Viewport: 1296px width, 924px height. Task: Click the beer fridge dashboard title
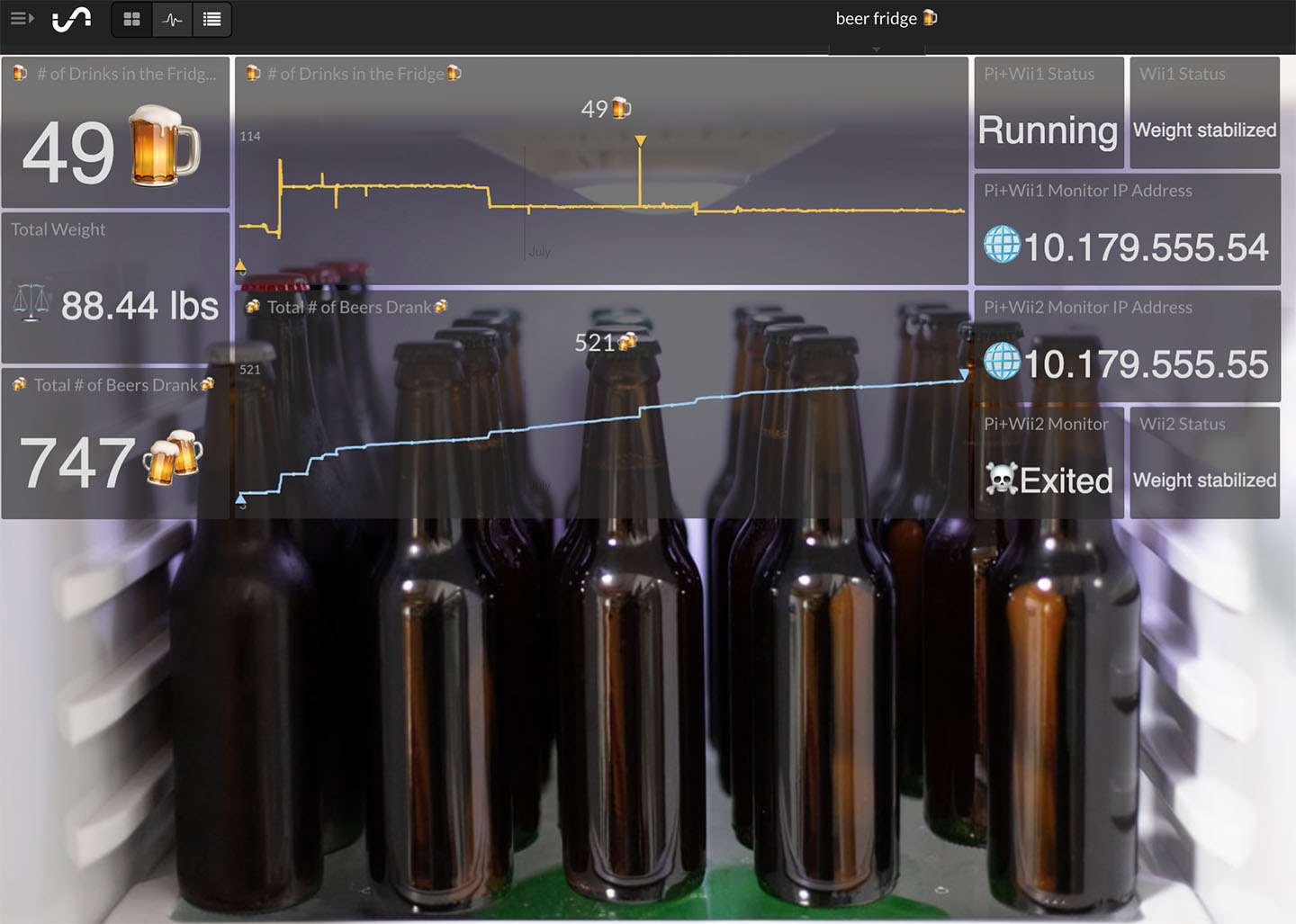[876, 18]
